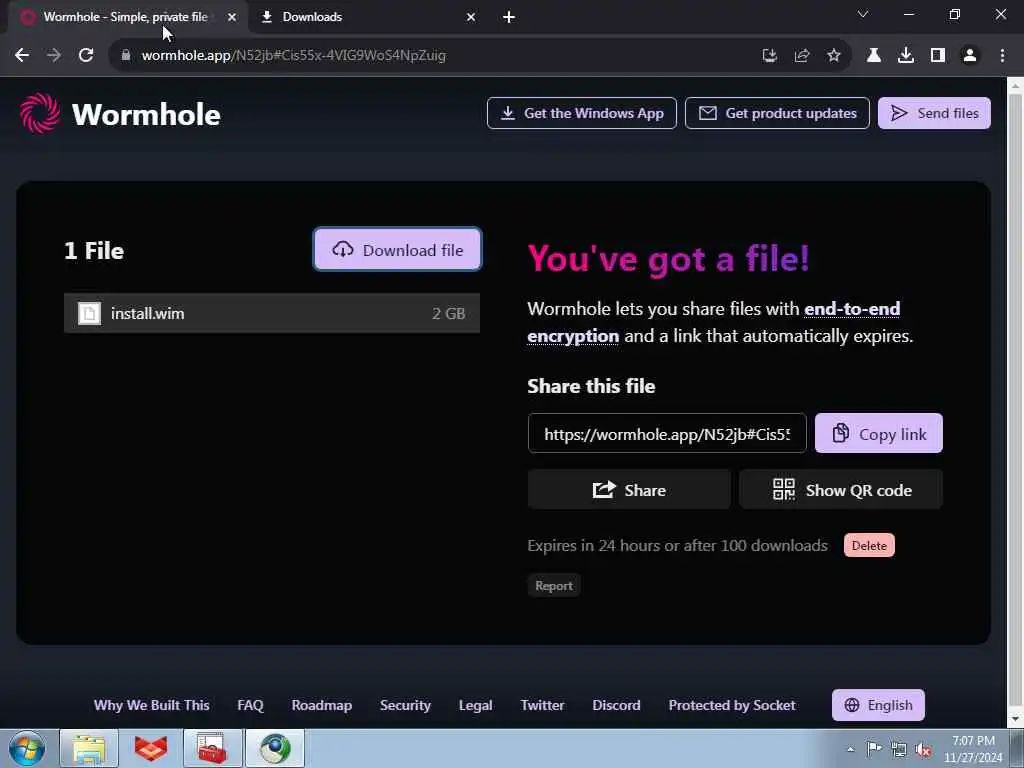Image resolution: width=1024 pixels, height=768 pixels.
Task: Click the browser forward arrow
Action: (x=54, y=56)
